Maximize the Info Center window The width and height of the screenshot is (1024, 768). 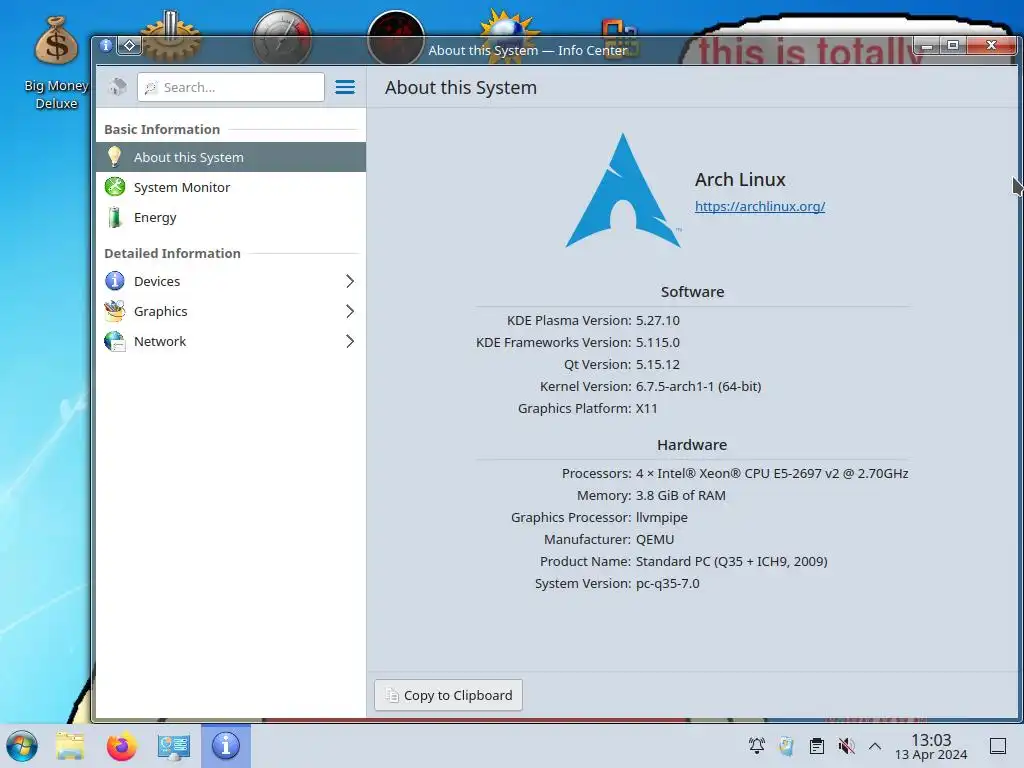pyautogui.click(x=953, y=45)
